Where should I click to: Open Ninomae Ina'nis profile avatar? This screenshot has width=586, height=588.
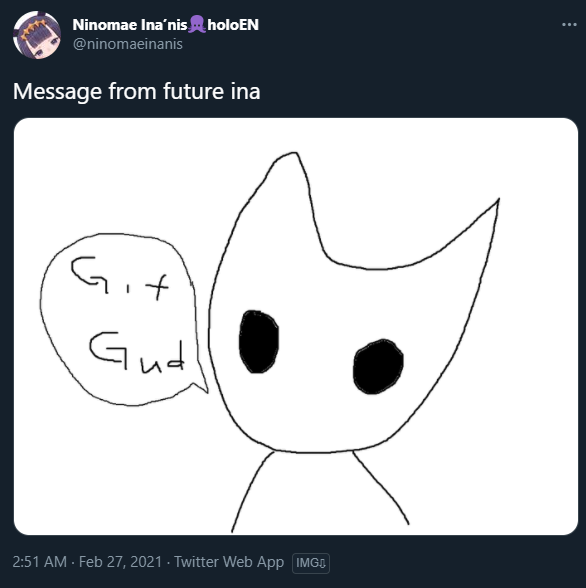pos(37,35)
